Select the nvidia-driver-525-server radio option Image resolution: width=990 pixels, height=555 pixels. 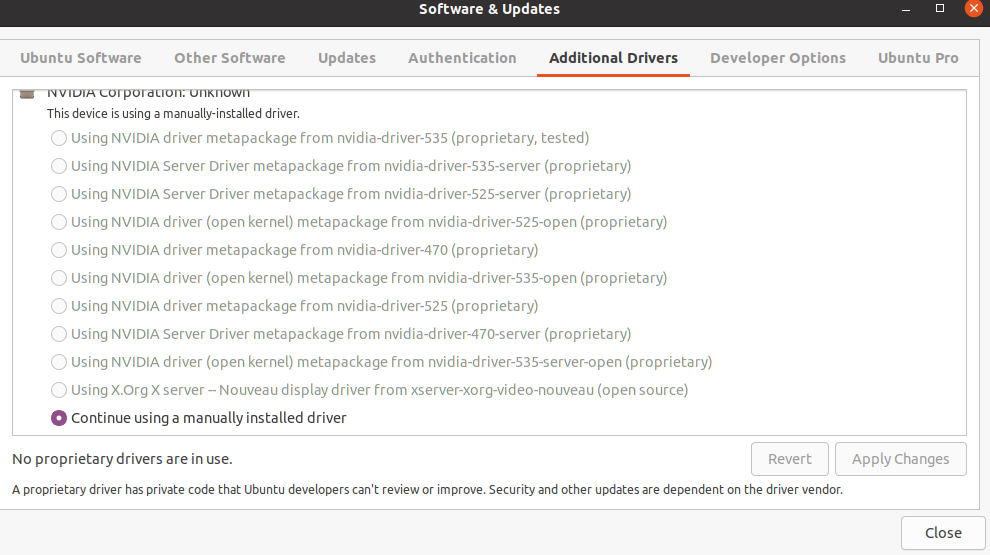coord(59,194)
